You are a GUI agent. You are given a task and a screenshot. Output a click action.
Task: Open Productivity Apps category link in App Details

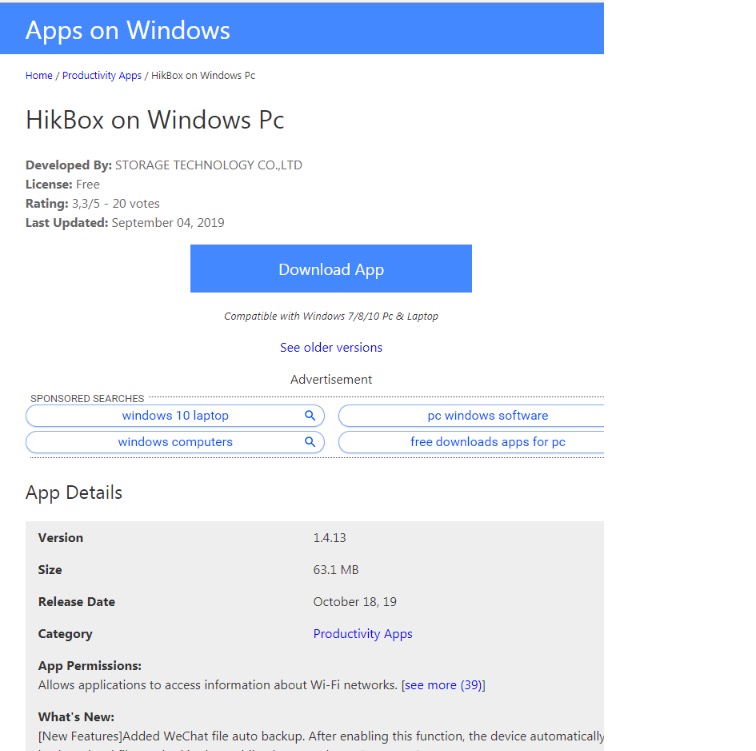(x=363, y=634)
